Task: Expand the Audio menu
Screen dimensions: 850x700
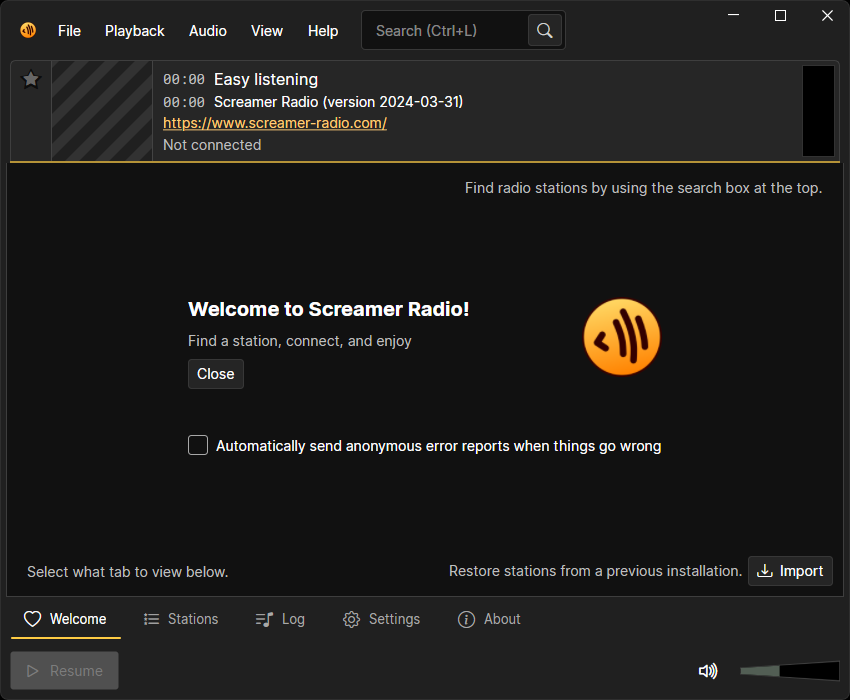Action: (x=208, y=31)
